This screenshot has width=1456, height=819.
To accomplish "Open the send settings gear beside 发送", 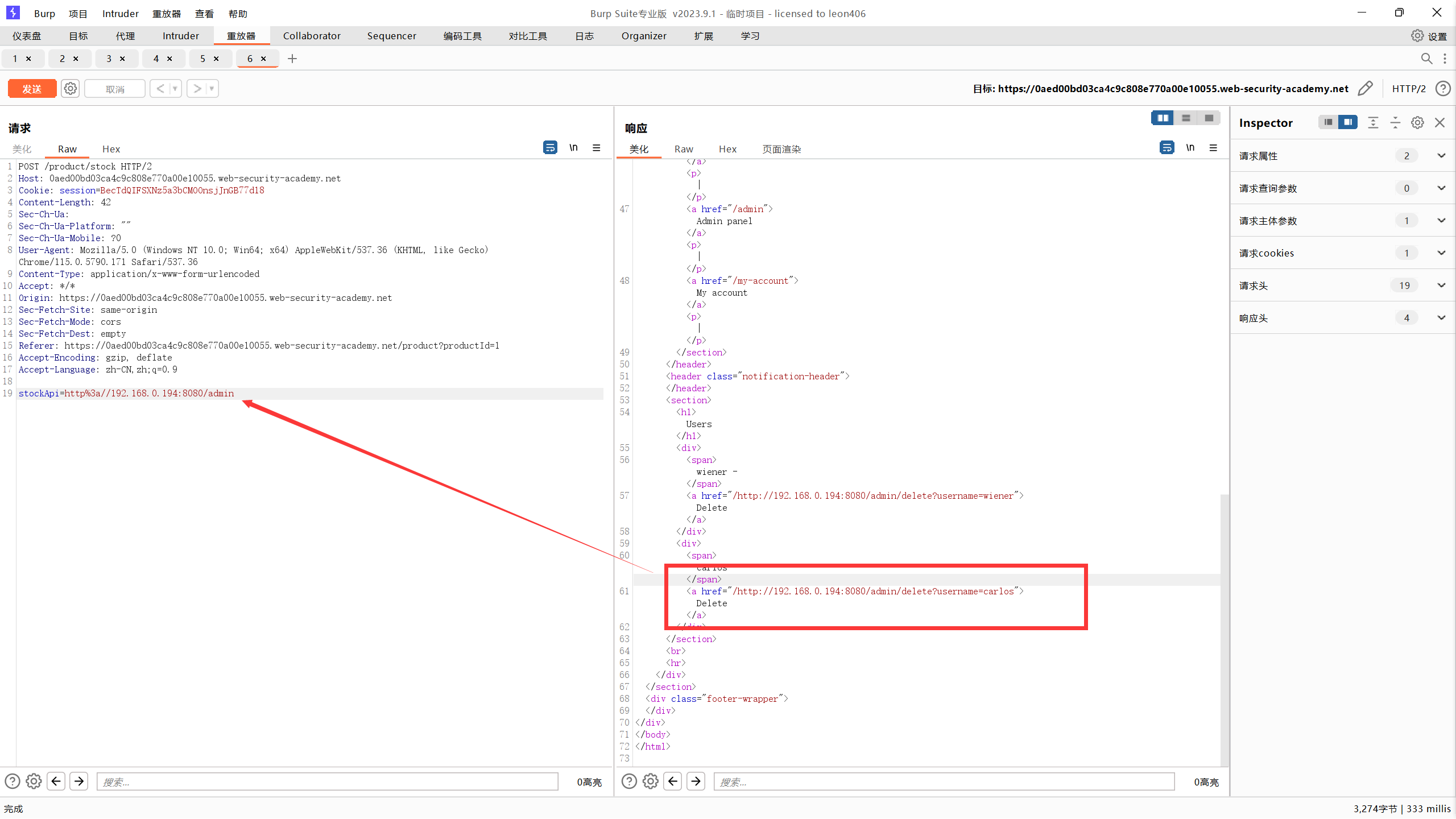I will pyautogui.click(x=70, y=89).
